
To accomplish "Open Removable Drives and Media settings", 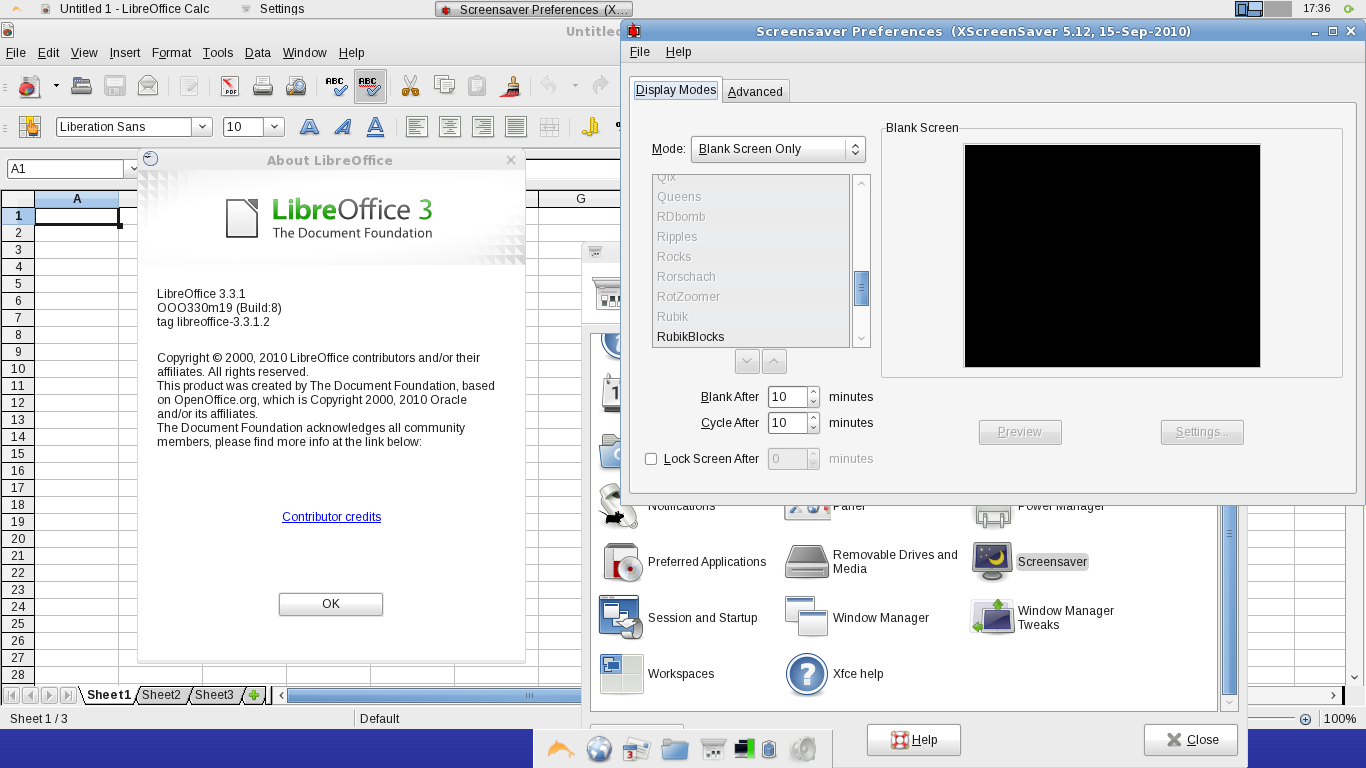I will tap(871, 562).
